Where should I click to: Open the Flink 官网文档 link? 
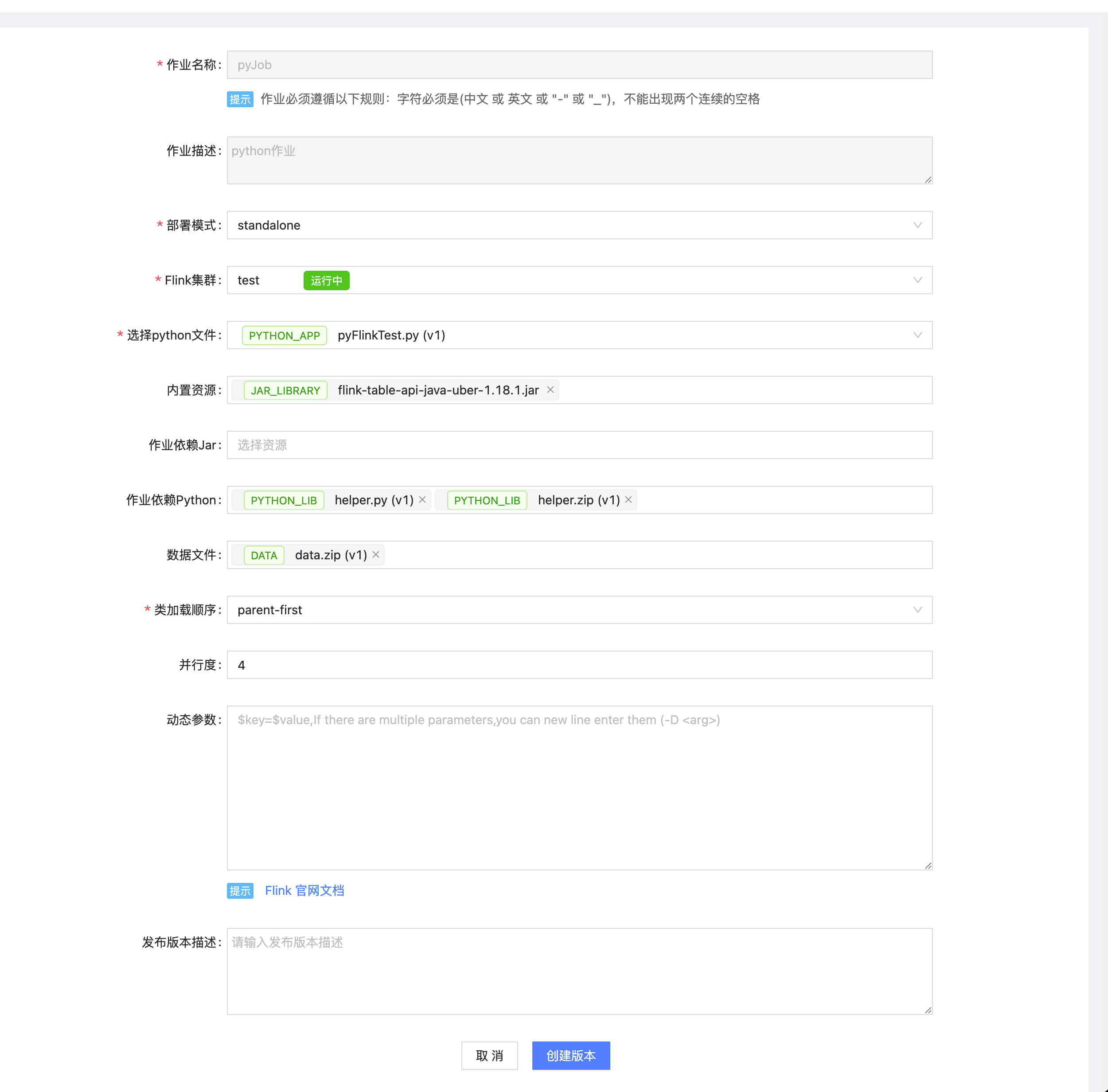[304, 891]
